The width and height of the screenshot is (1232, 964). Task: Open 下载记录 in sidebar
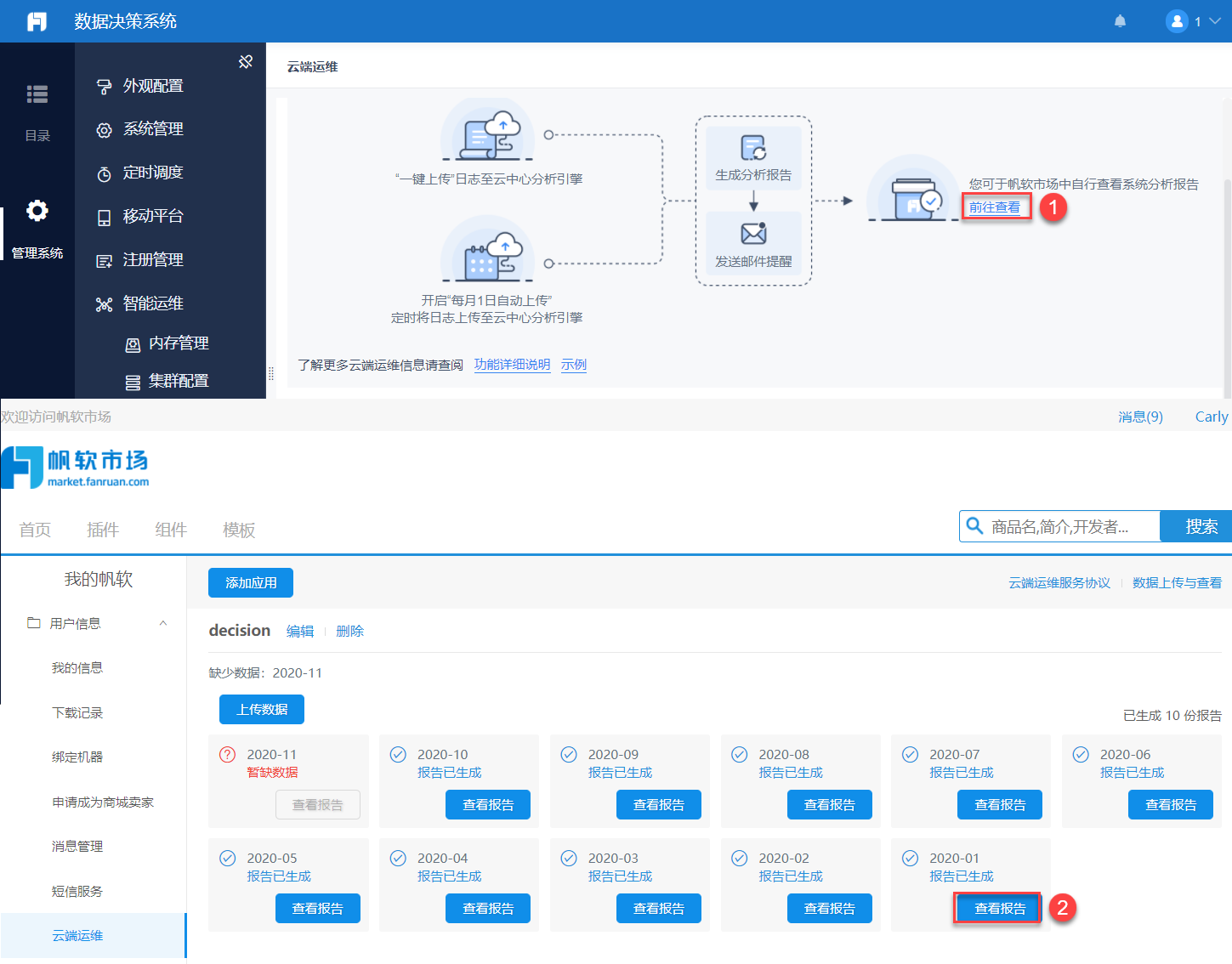tap(77, 712)
